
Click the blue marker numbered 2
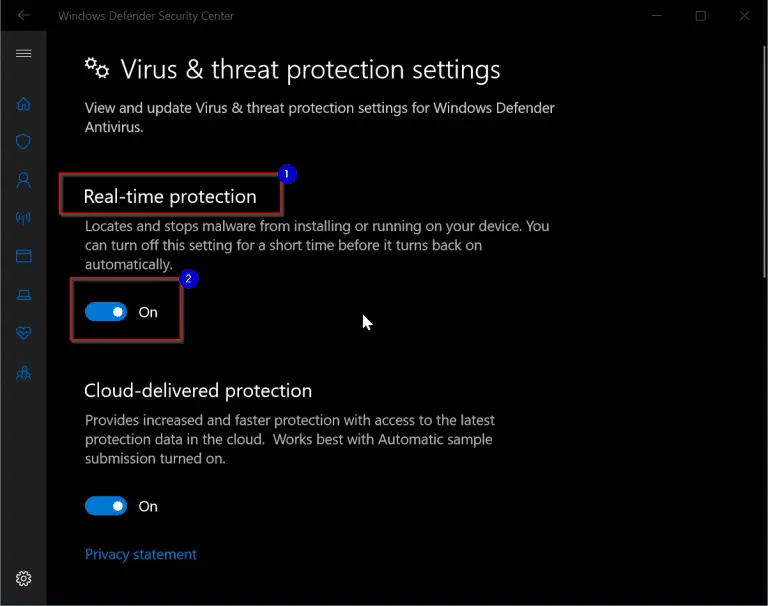[x=189, y=279]
